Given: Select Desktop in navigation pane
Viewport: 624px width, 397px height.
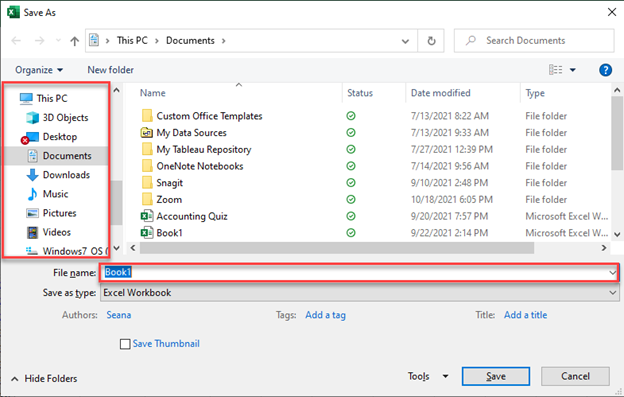Looking at the screenshot, I should pyautogui.click(x=60, y=137).
